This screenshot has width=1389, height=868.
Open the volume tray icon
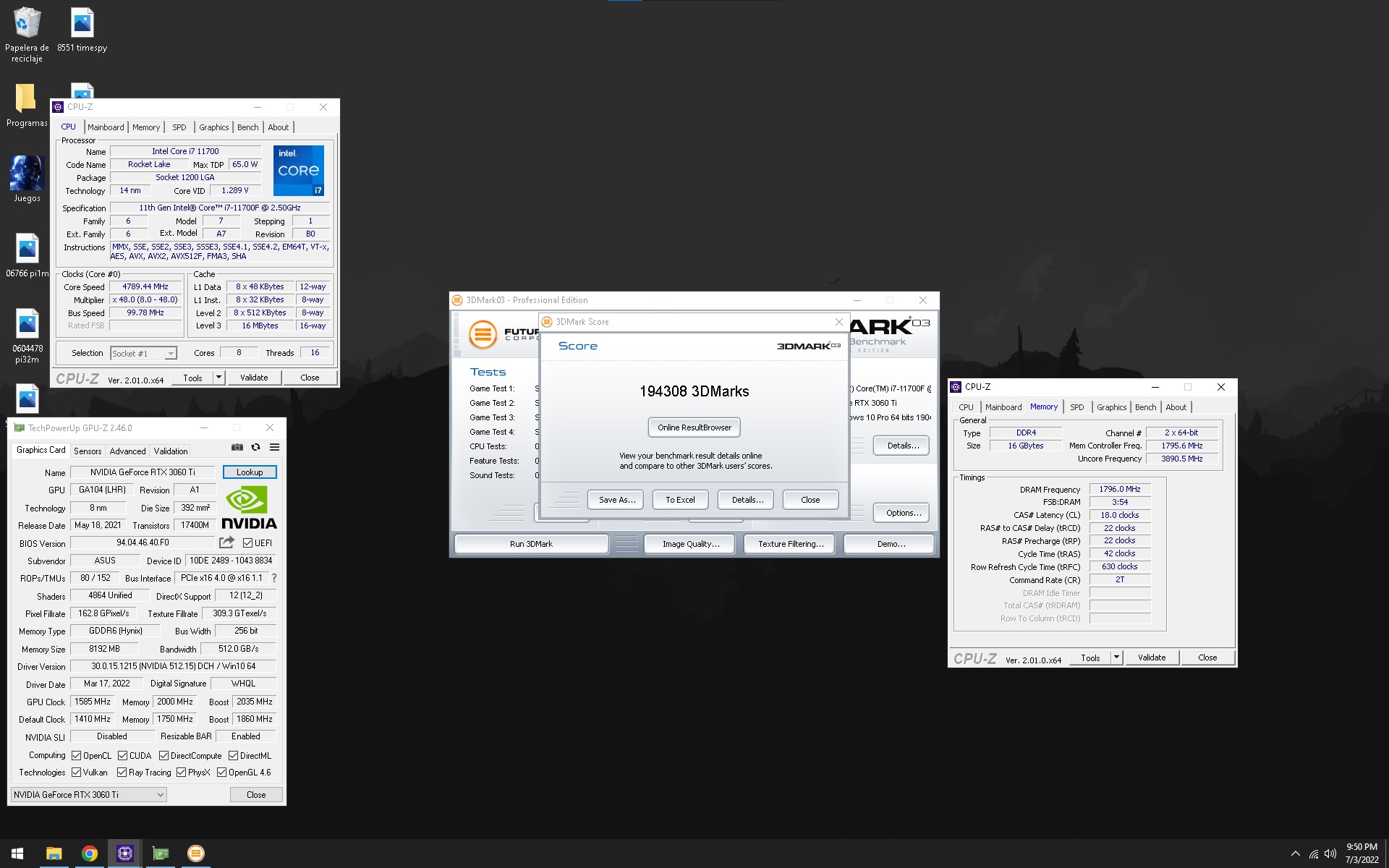click(x=1330, y=854)
